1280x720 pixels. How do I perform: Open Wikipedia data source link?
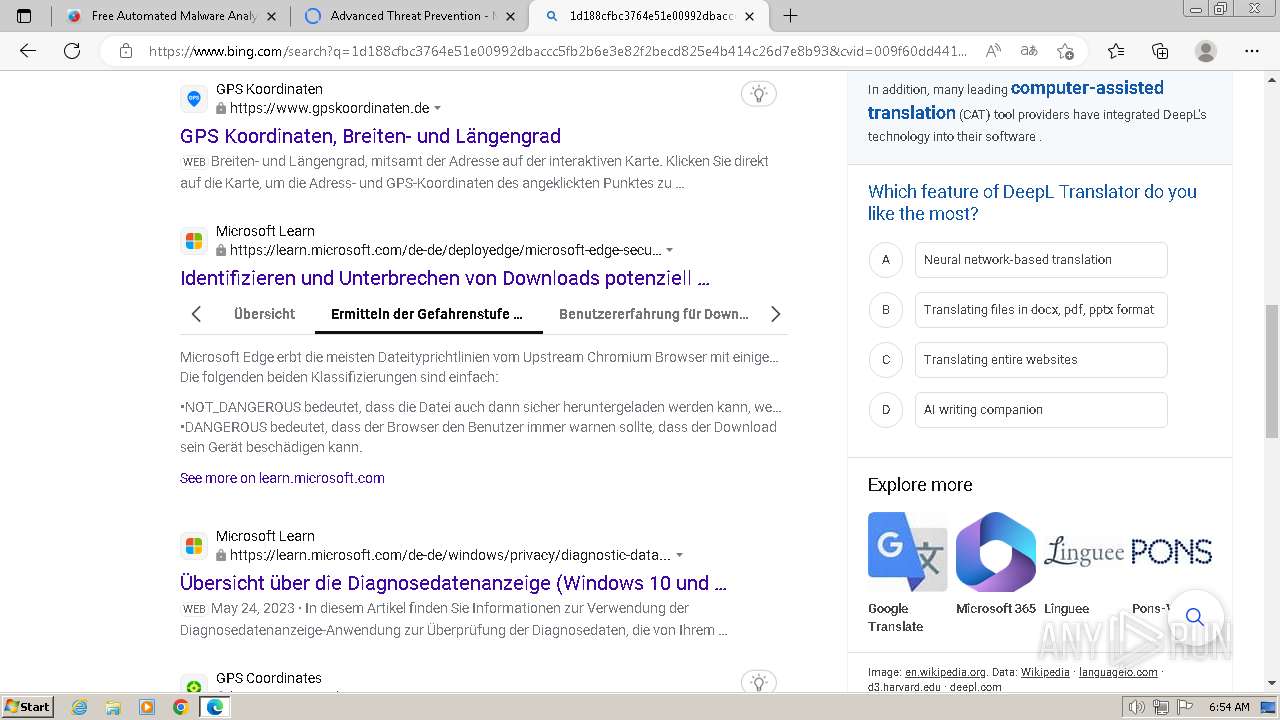pyautogui.click(x=1045, y=672)
